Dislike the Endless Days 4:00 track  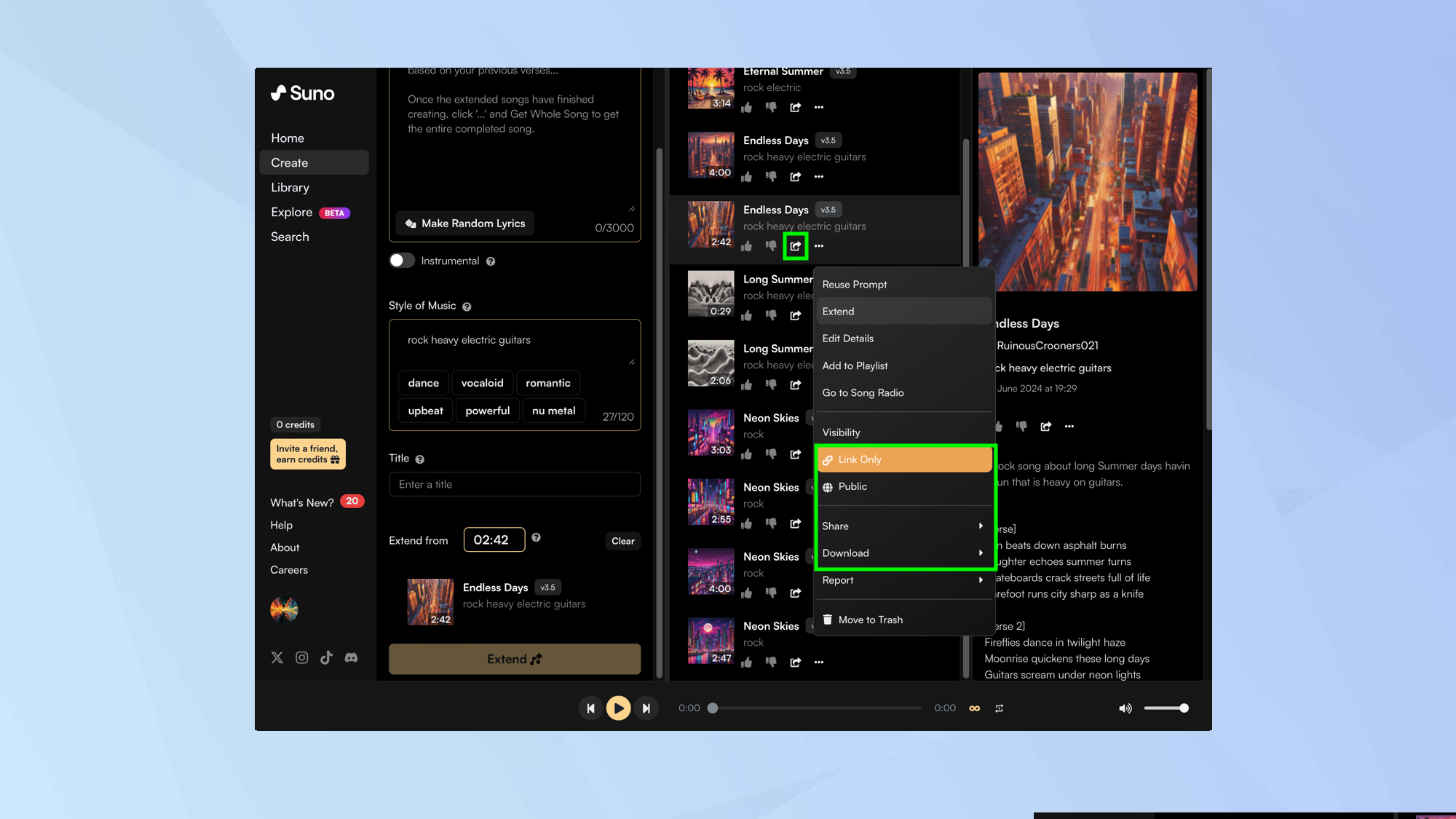coord(771,177)
